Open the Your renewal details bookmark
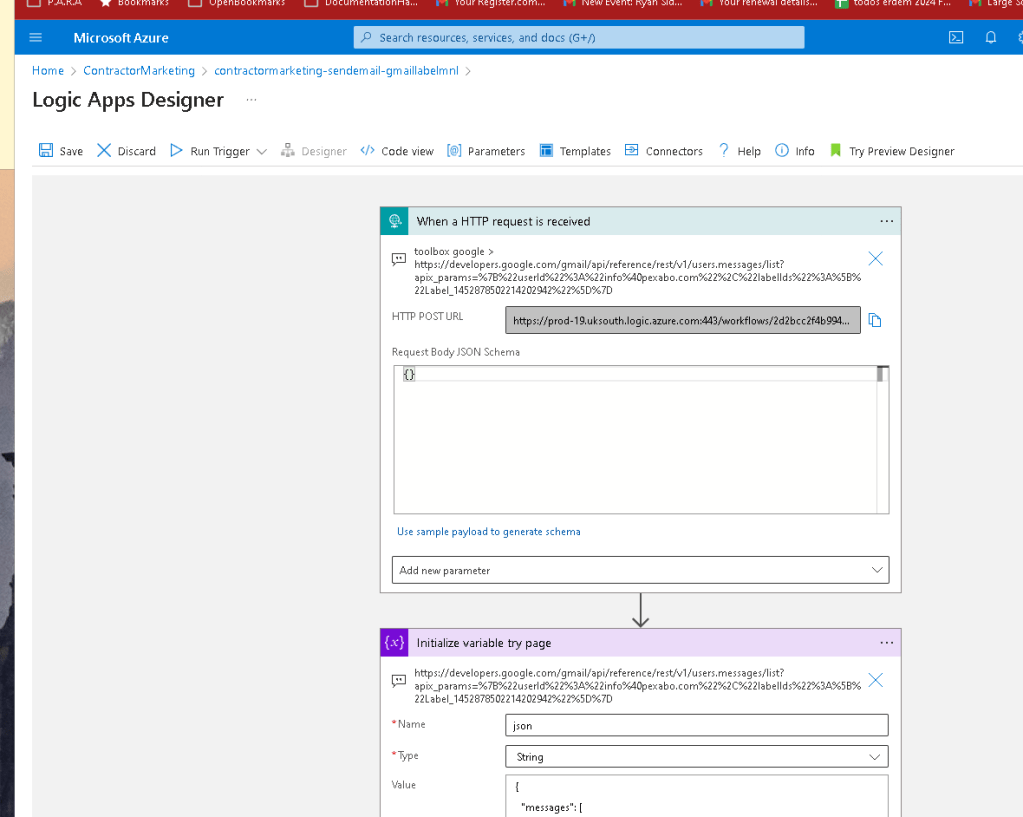Viewport: 1023px width, 817px height. point(758,3)
